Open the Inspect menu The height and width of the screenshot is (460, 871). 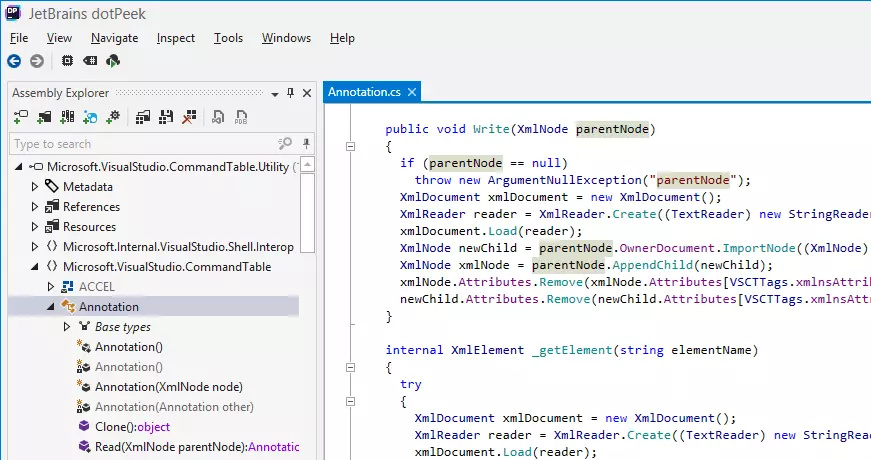click(x=176, y=38)
